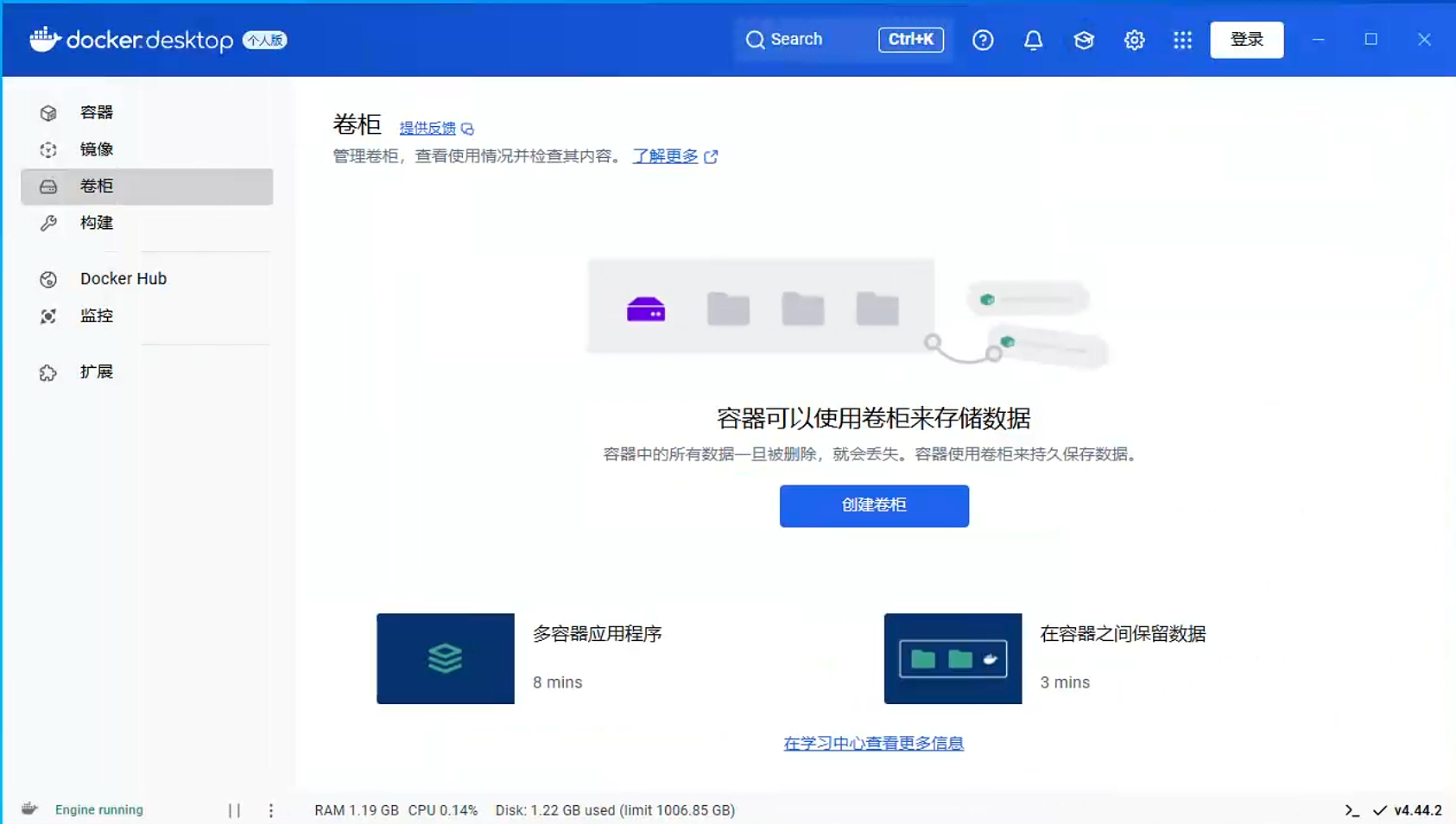Image resolution: width=1456 pixels, height=824 pixels.
Task: Select the Volumes (卷柜) sidebar item
Action: (x=147, y=187)
